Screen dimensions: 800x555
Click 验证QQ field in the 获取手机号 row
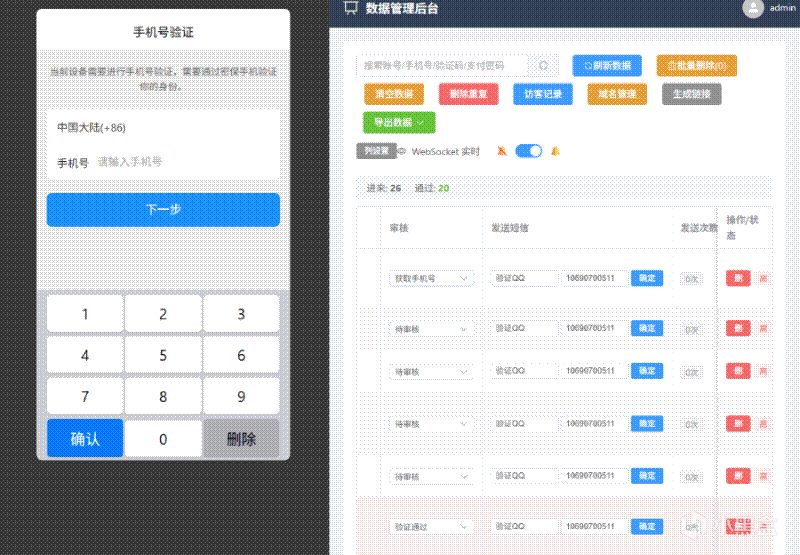[524, 278]
